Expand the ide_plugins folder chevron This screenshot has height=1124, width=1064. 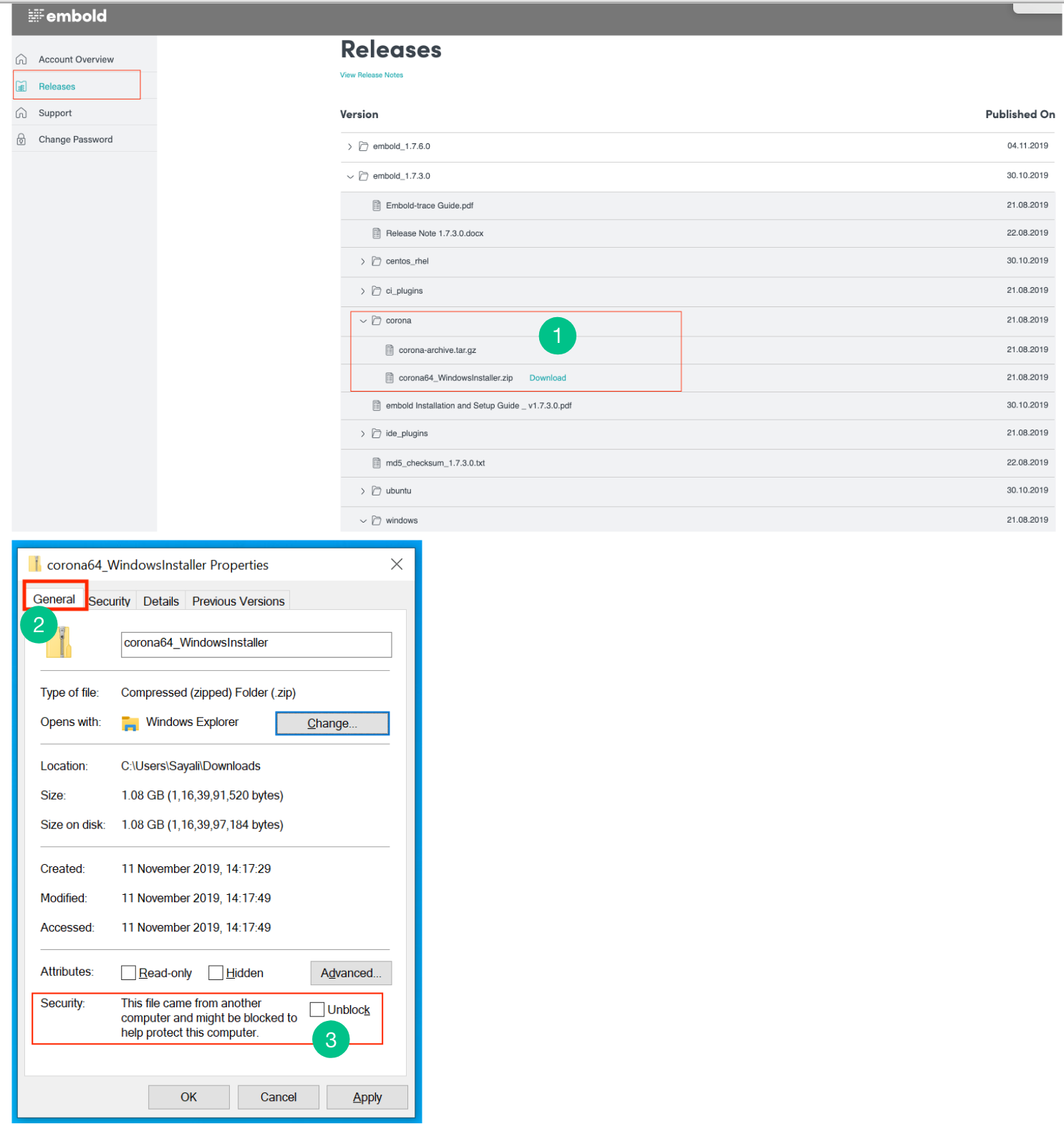[x=362, y=434]
